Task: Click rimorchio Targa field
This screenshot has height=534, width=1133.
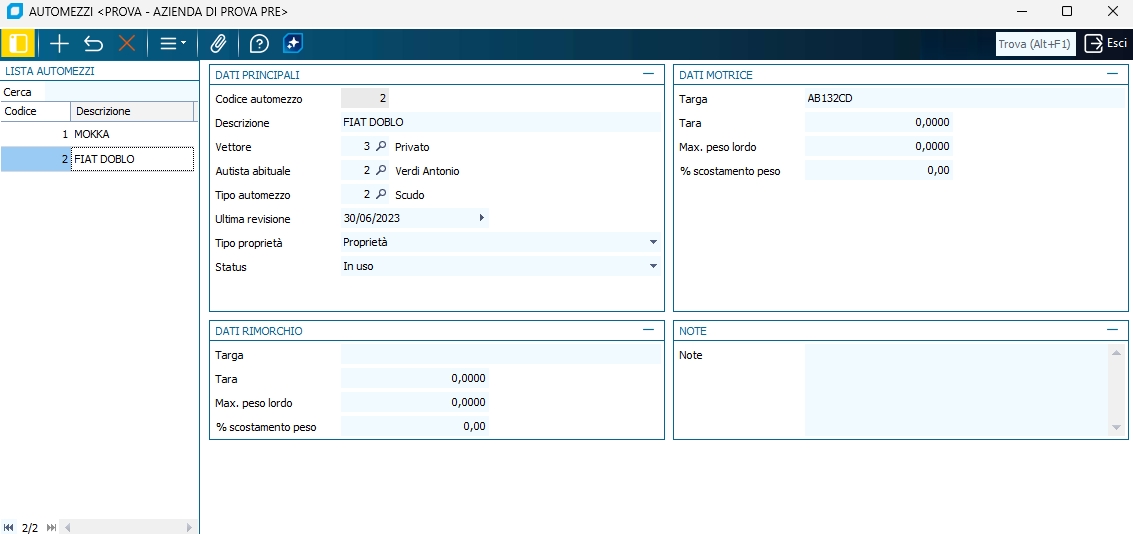Action: tap(501, 354)
